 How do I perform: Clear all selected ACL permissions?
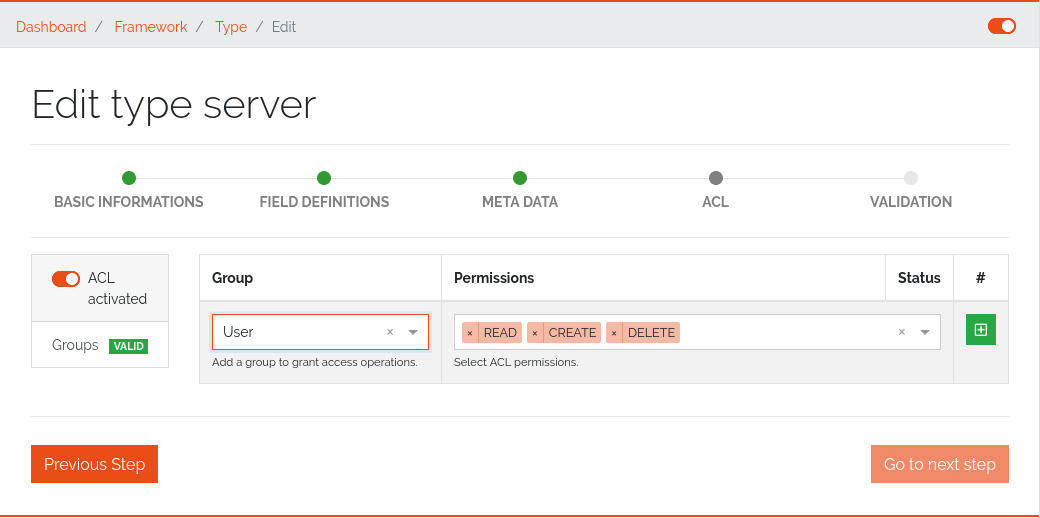click(x=901, y=332)
